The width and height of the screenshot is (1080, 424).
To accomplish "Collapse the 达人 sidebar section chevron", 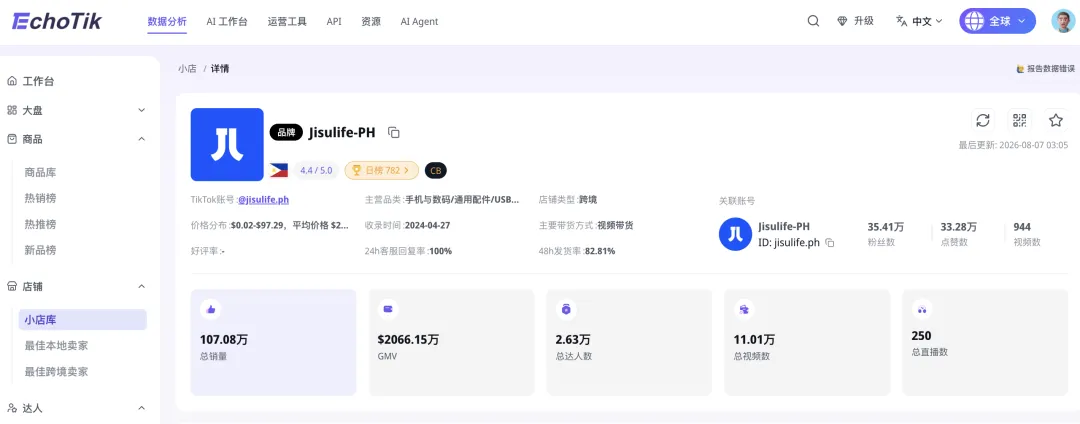I will [x=141, y=408].
